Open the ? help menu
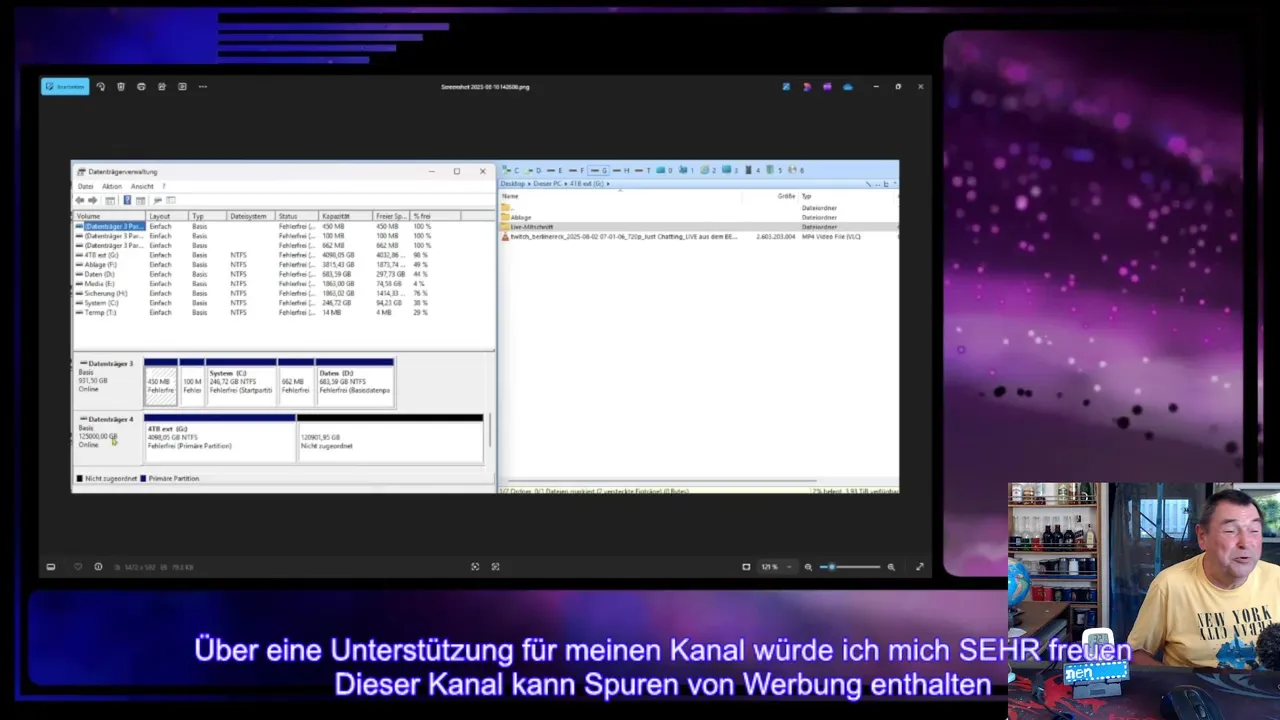The width and height of the screenshot is (1280, 720). (164, 186)
